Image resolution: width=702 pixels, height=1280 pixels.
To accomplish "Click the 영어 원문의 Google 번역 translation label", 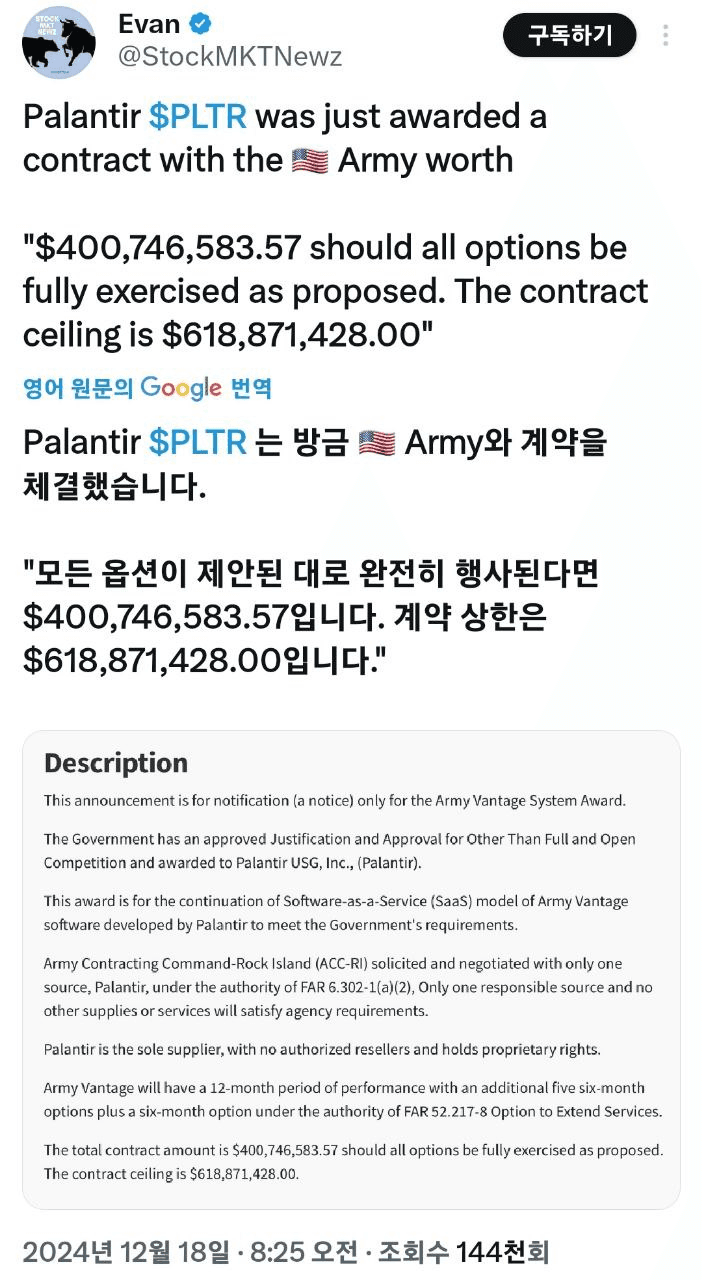I will pos(148,388).
